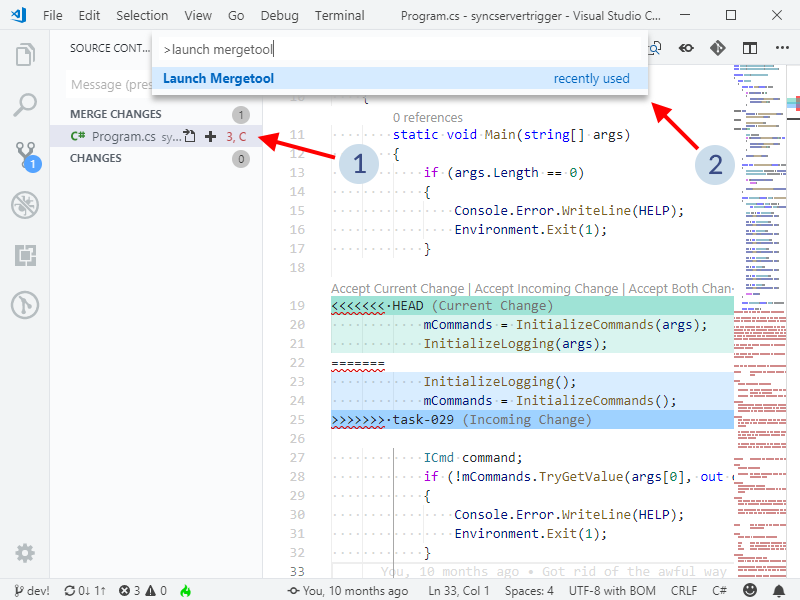Open the errors and warnings status item
800x600 pixels.
143,590
